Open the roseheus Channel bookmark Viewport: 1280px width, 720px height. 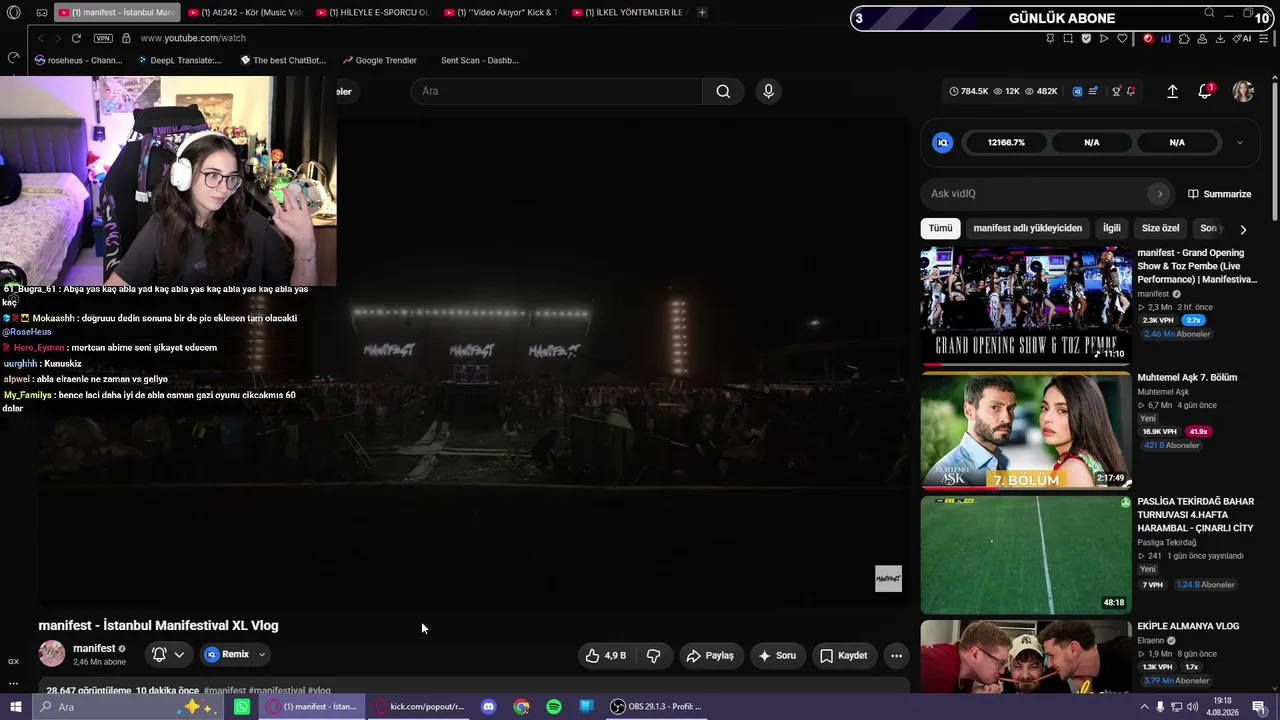click(x=78, y=60)
